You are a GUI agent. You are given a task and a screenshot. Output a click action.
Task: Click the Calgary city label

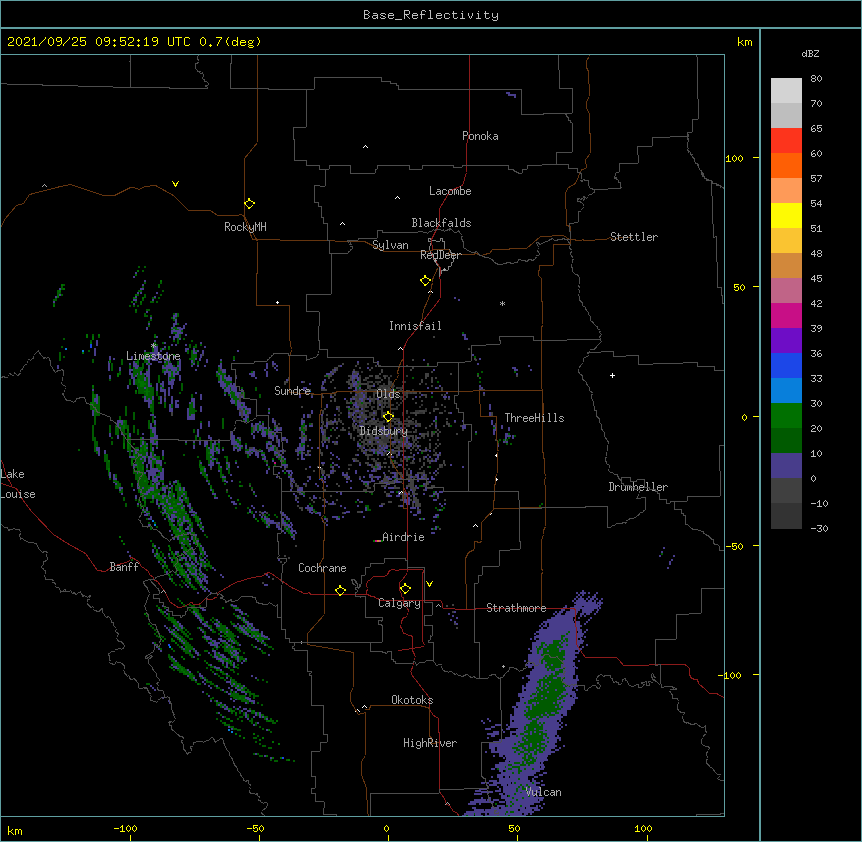399,603
